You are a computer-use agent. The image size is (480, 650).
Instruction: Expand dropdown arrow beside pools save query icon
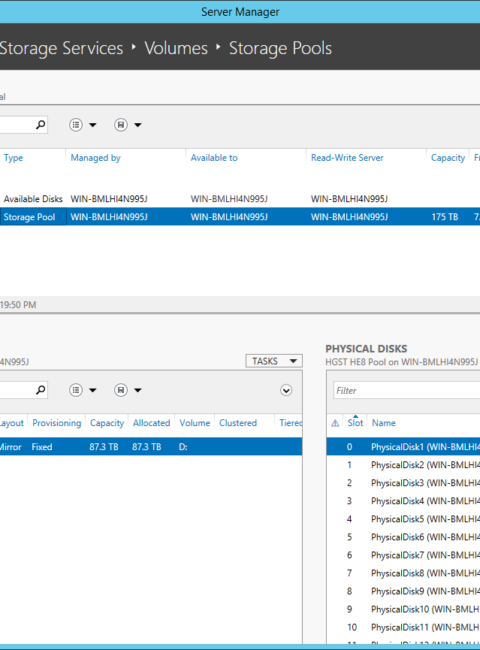(138, 125)
